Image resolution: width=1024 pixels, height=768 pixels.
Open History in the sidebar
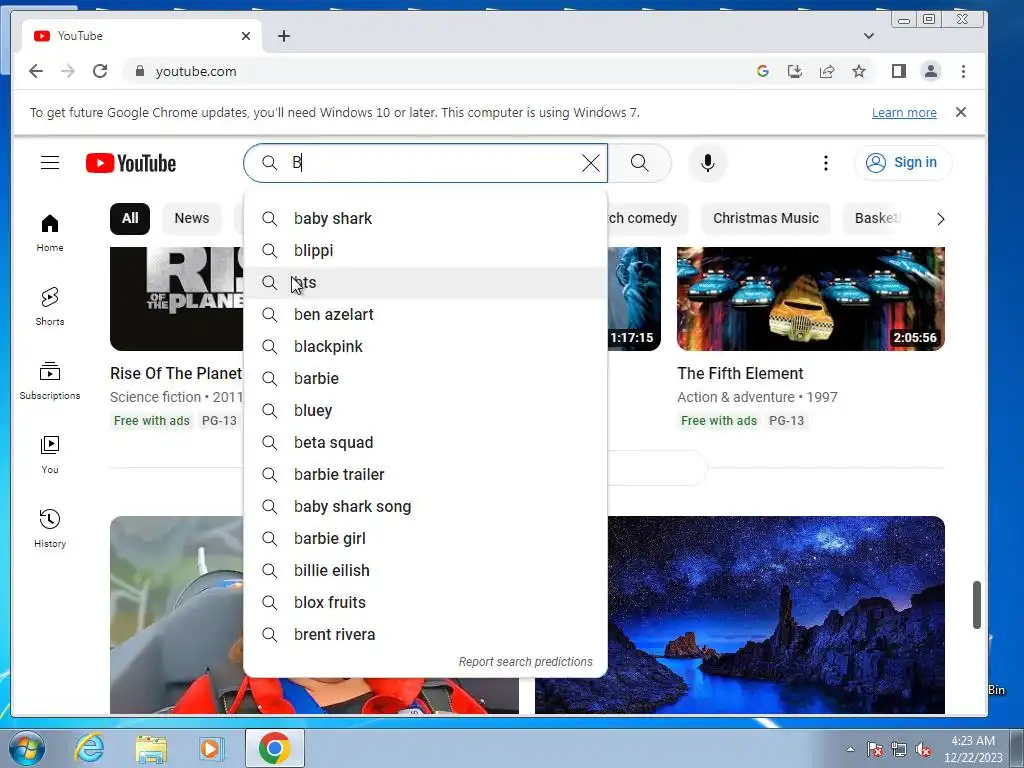[x=50, y=528]
